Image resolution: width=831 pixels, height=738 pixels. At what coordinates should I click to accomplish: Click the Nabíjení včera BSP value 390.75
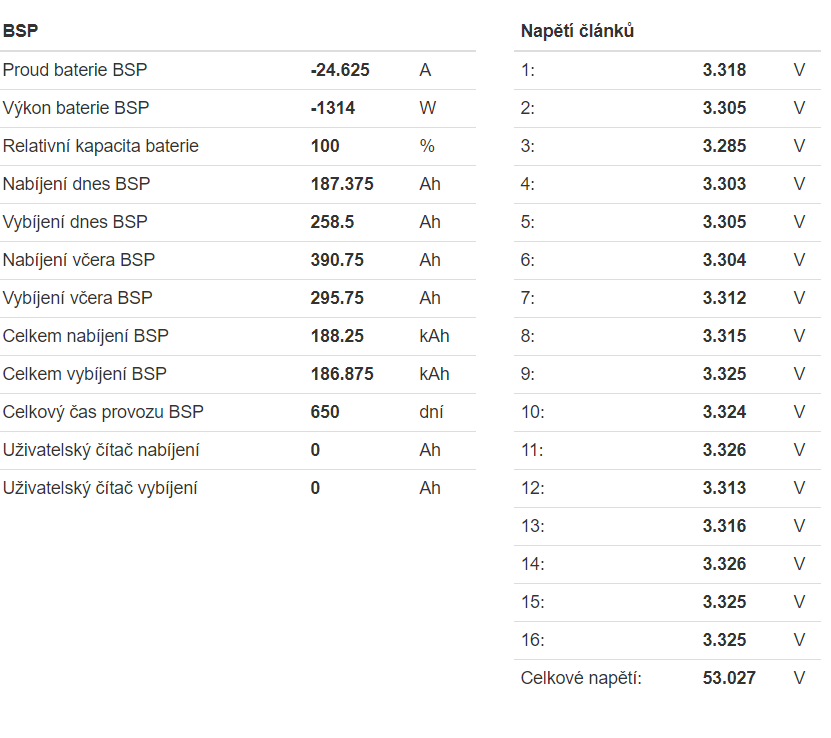point(337,260)
